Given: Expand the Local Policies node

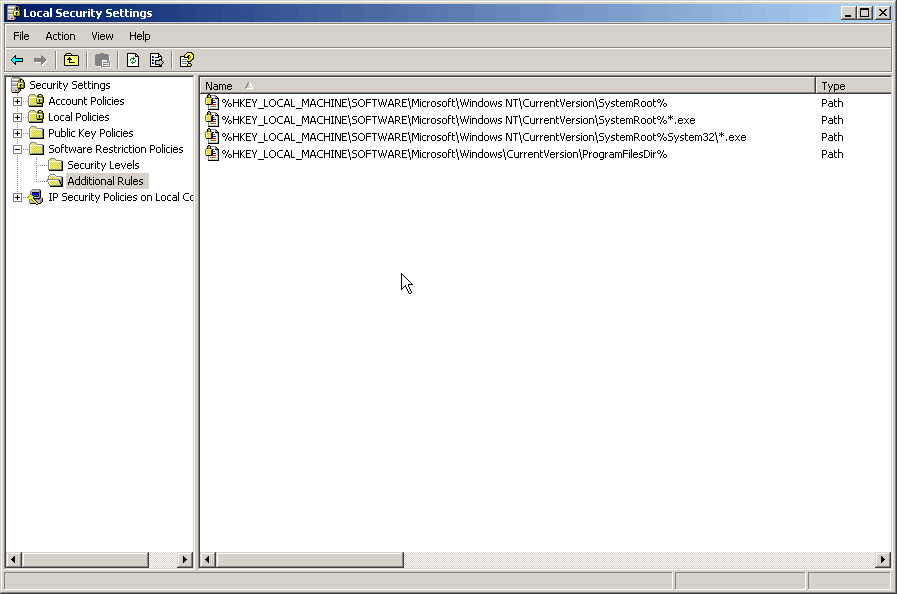Looking at the screenshot, I should tap(18, 117).
